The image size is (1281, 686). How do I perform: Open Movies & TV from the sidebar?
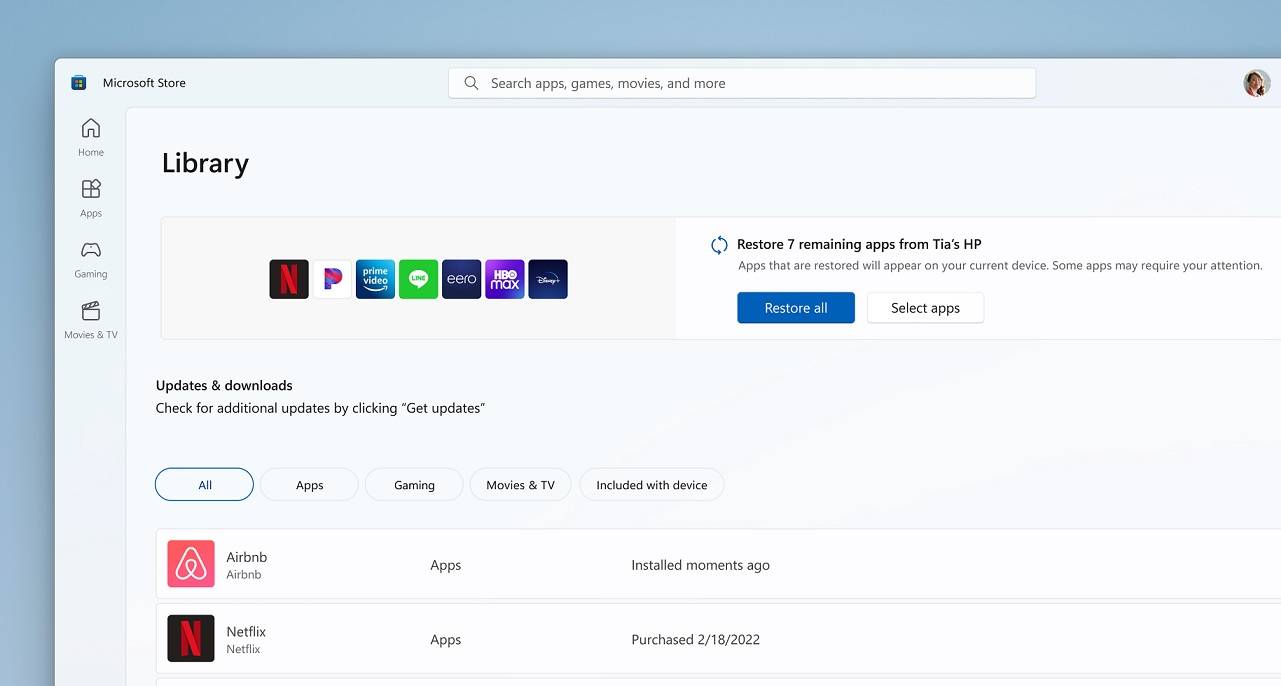90,320
